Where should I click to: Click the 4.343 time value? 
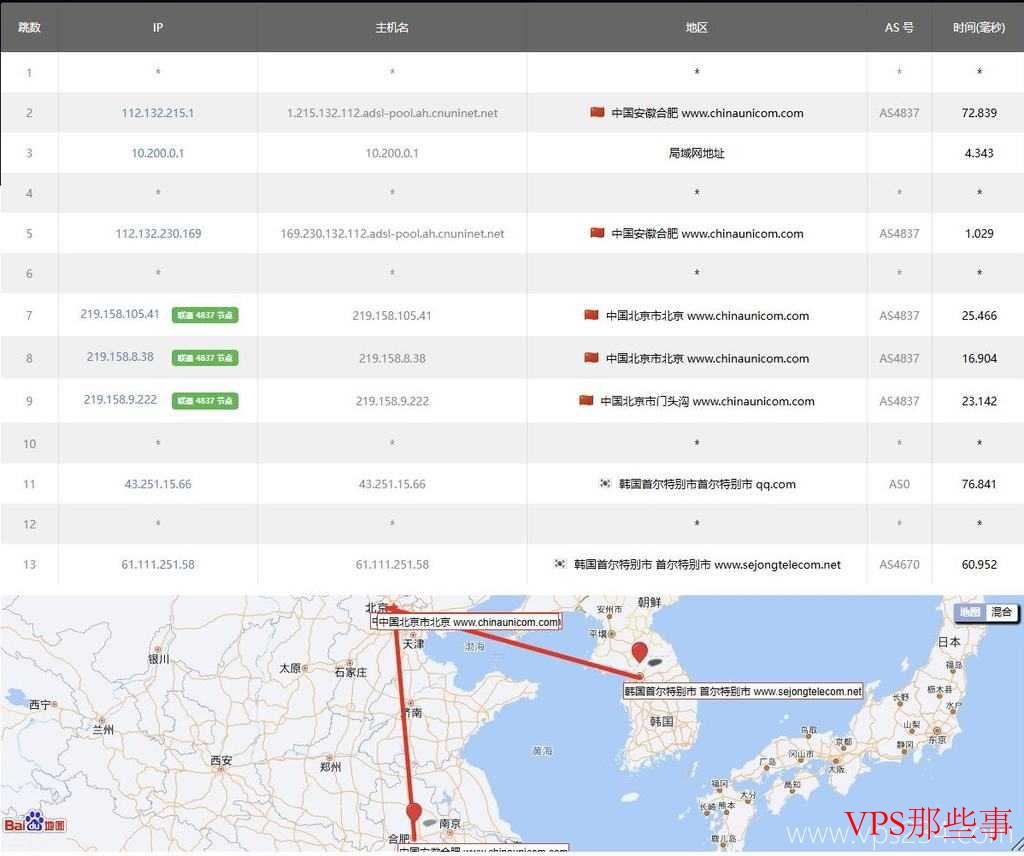(x=979, y=153)
